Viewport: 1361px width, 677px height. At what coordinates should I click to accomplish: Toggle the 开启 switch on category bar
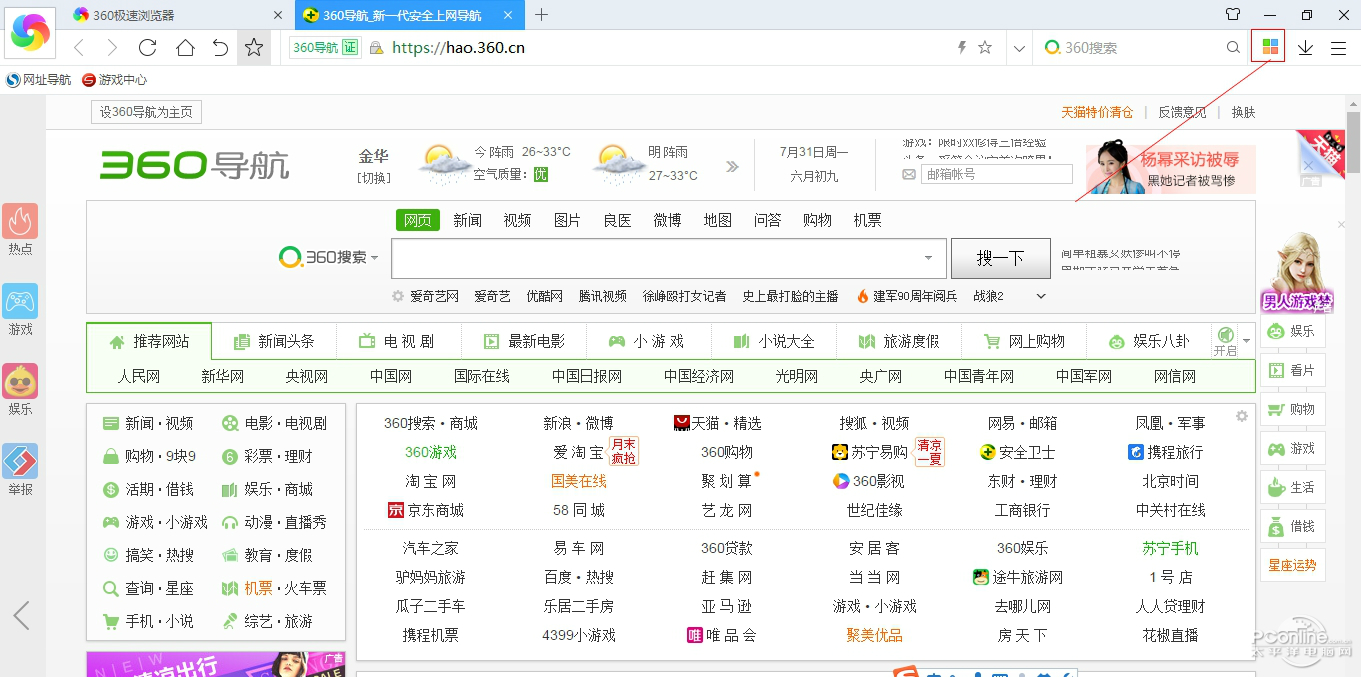pos(1225,341)
